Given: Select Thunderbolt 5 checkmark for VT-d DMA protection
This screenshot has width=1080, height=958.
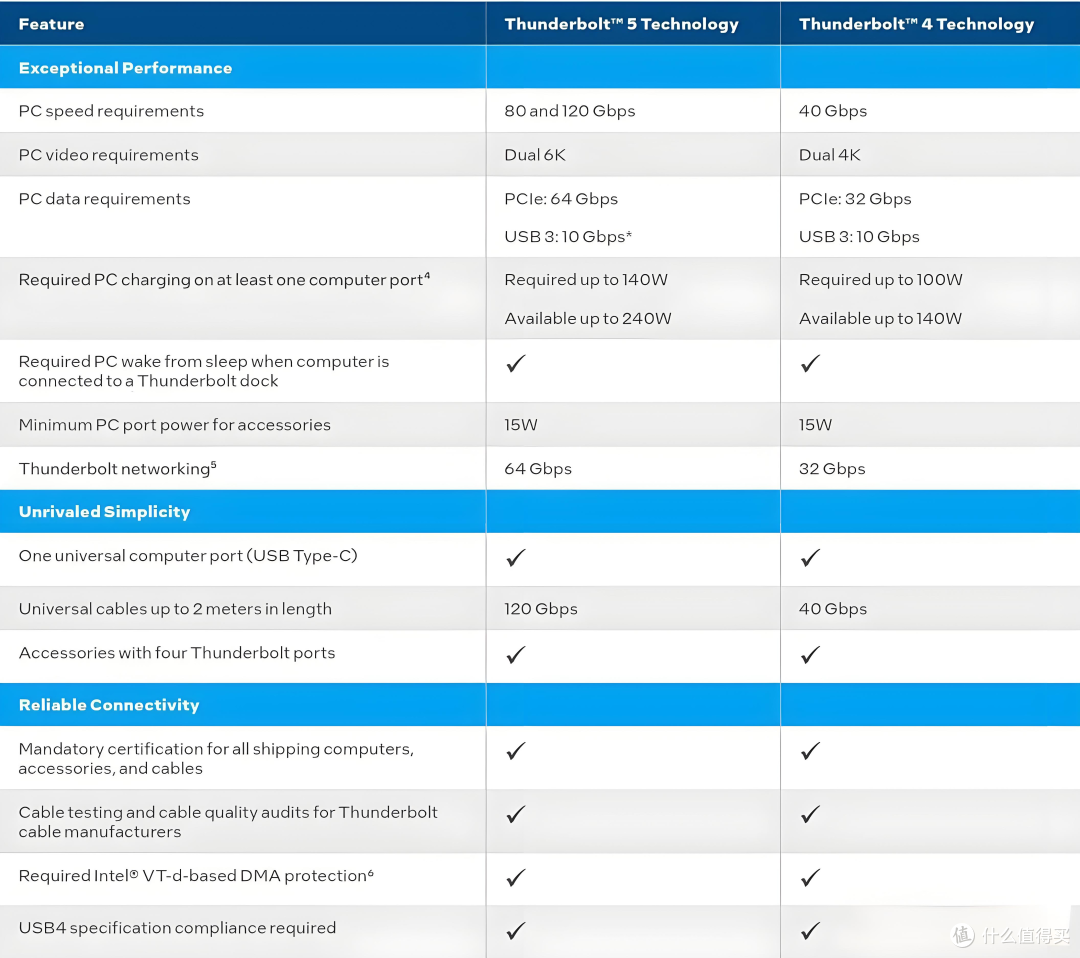Looking at the screenshot, I should (x=516, y=877).
